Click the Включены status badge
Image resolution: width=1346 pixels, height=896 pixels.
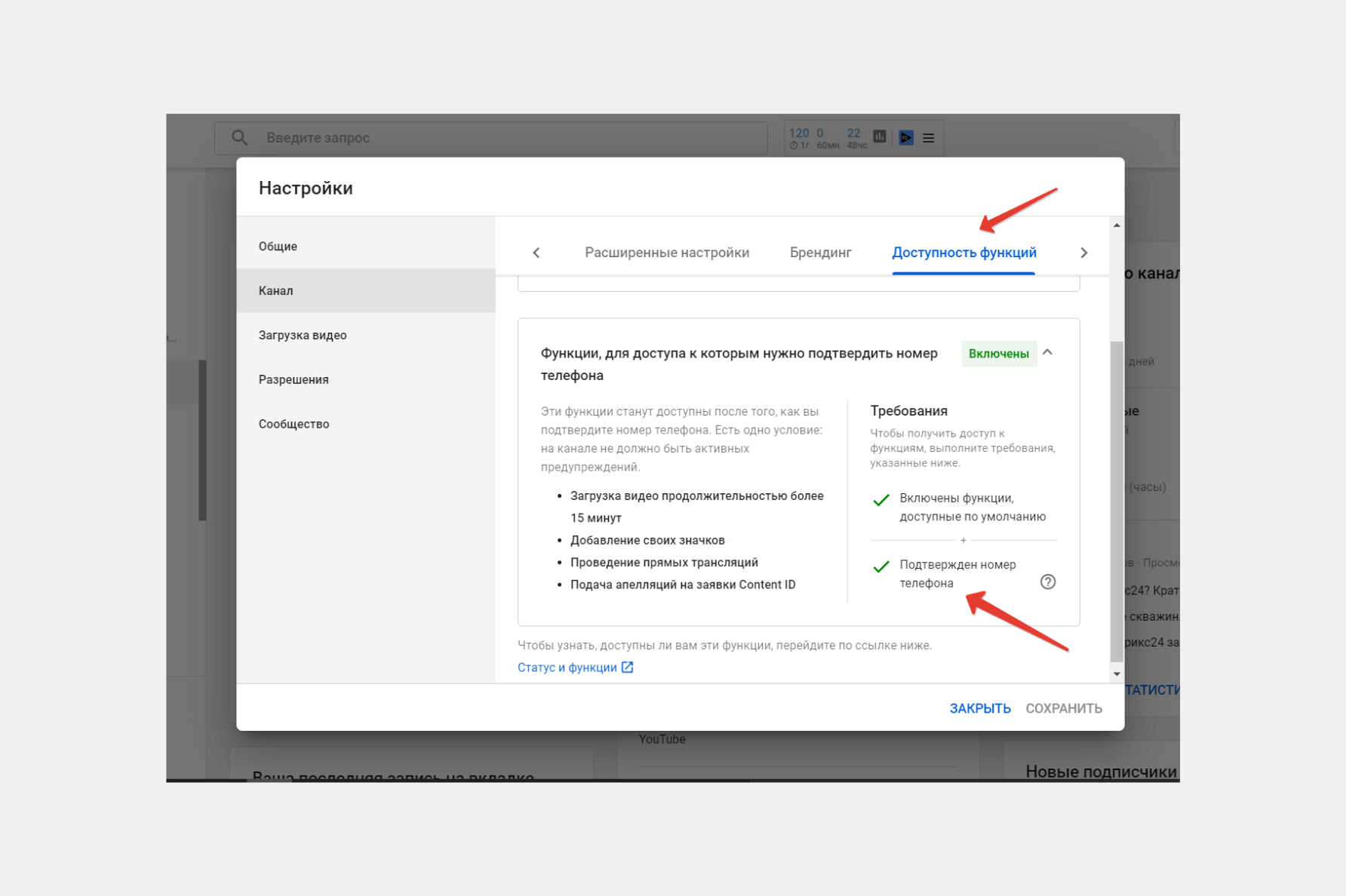(x=998, y=354)
